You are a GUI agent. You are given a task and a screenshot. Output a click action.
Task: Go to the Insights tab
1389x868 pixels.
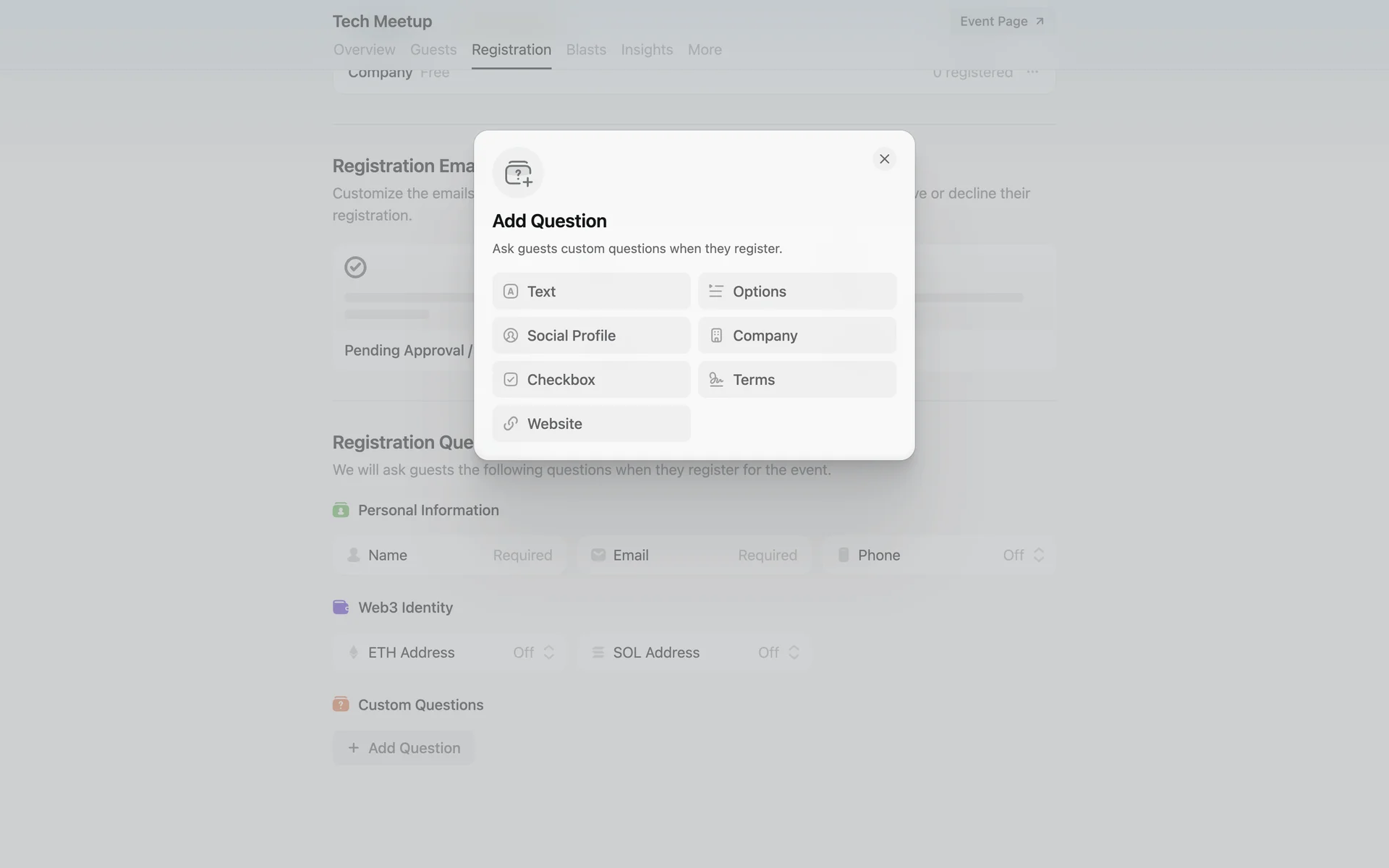647,50
